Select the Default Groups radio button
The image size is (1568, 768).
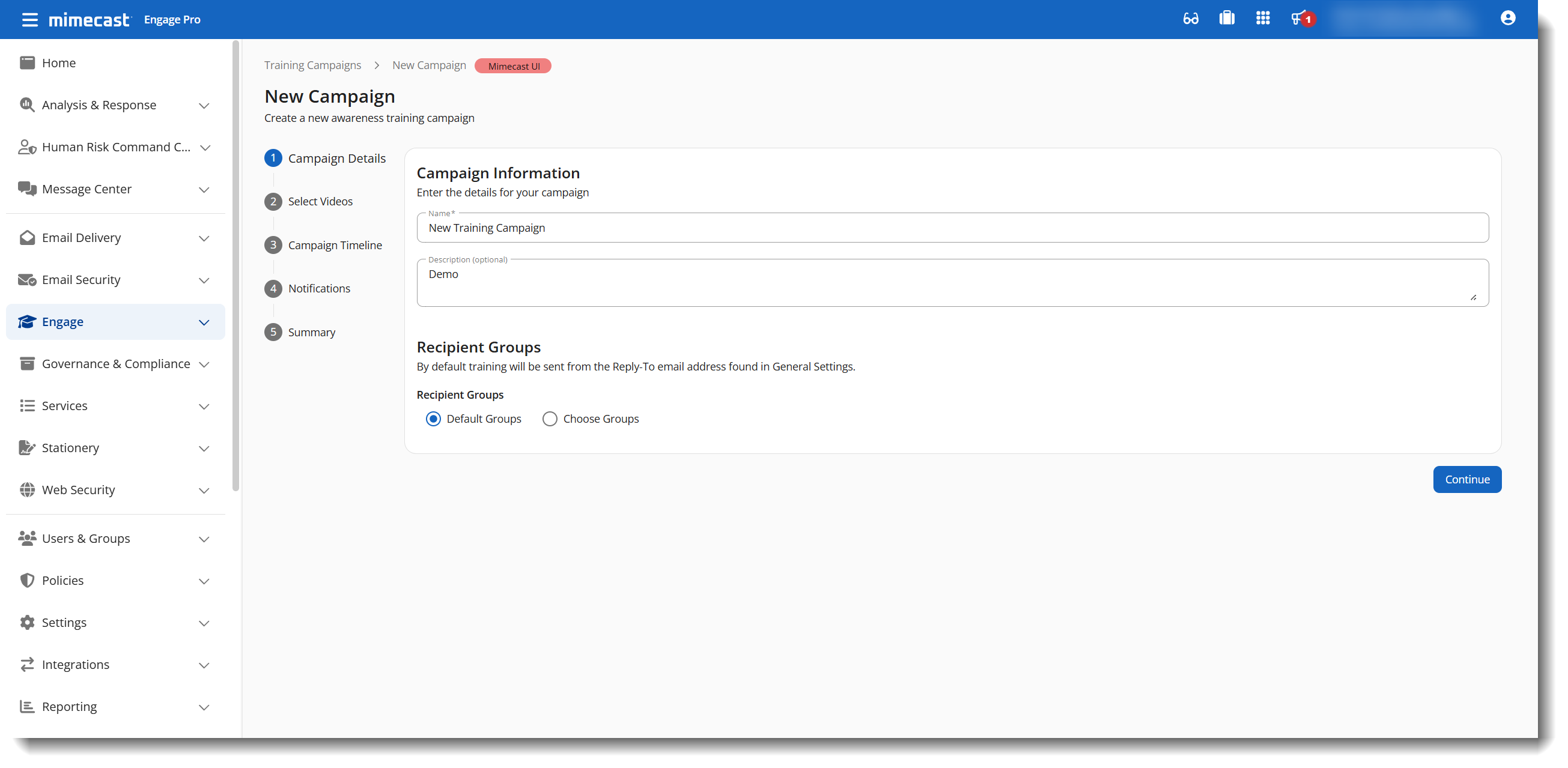tap(433, 419)
